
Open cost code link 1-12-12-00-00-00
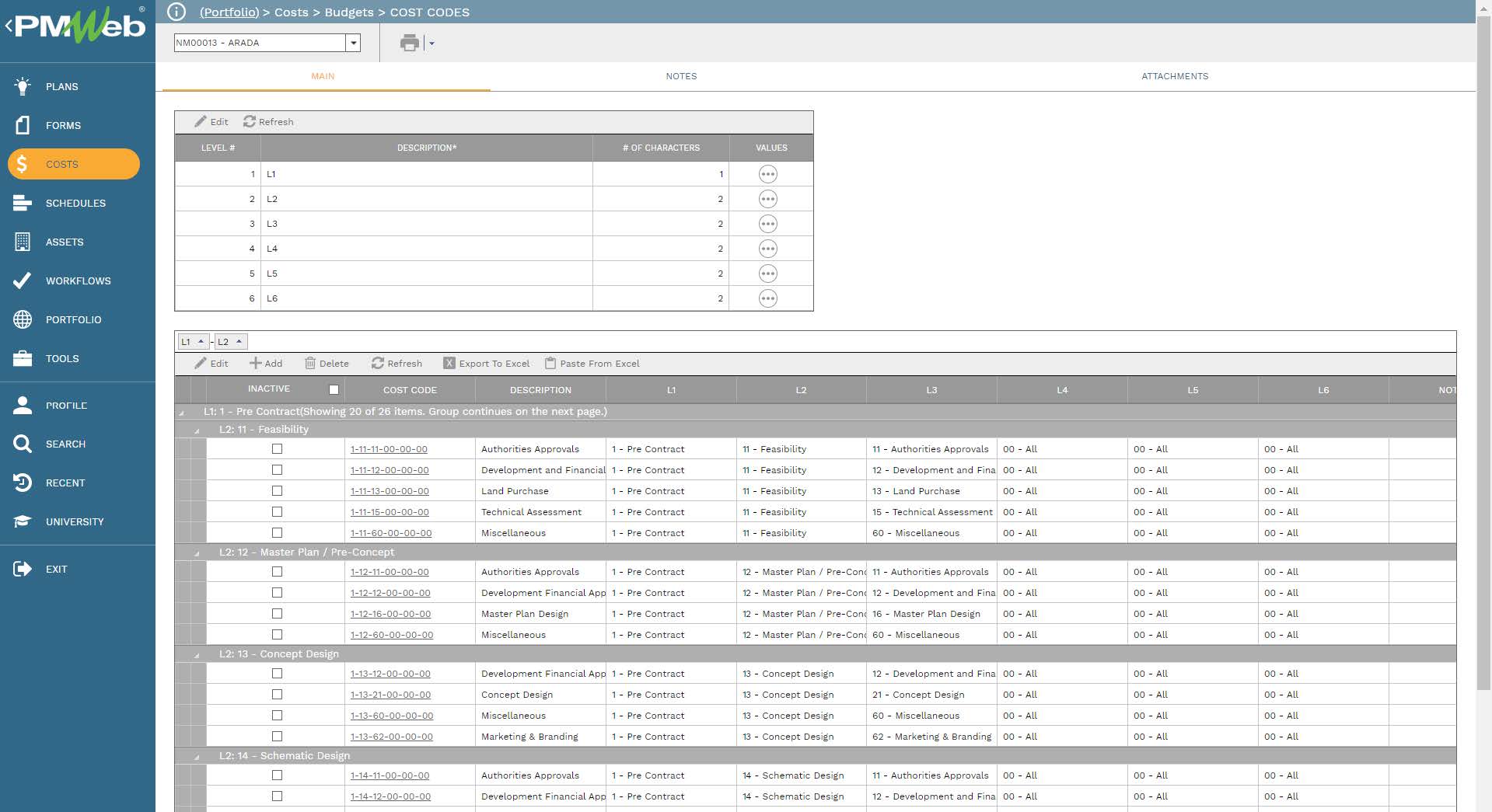[390, 593]
